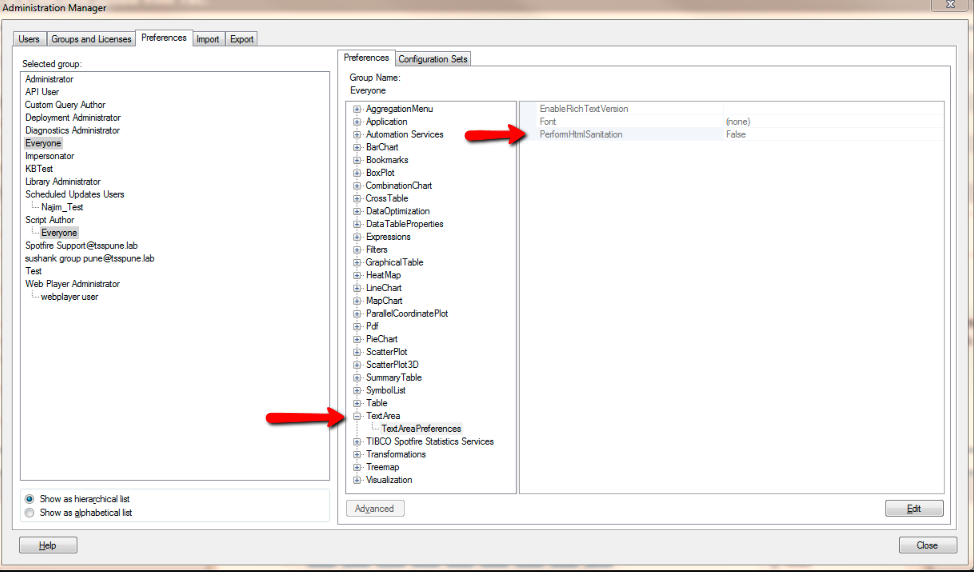Select the Scheduled Updates Users group
This screenshot has width=974, height=572.
[x=75, y=194]
